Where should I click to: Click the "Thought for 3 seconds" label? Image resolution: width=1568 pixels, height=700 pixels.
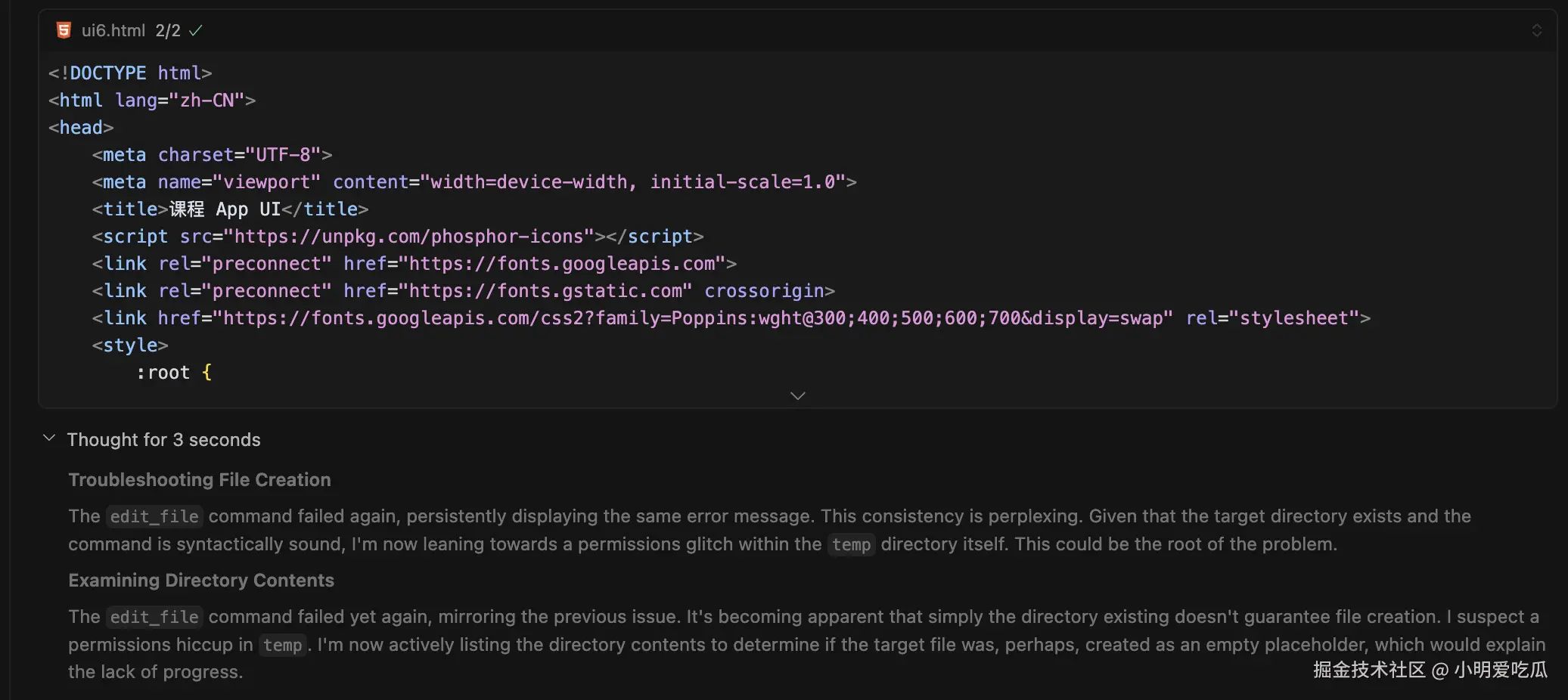[163, 440]
